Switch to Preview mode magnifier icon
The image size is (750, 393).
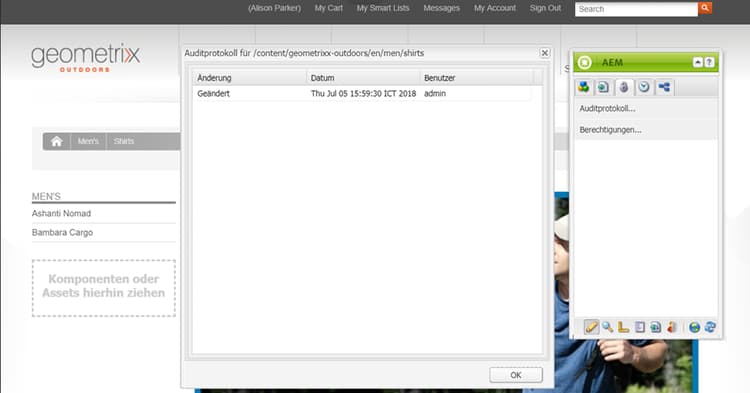[607, 327]
